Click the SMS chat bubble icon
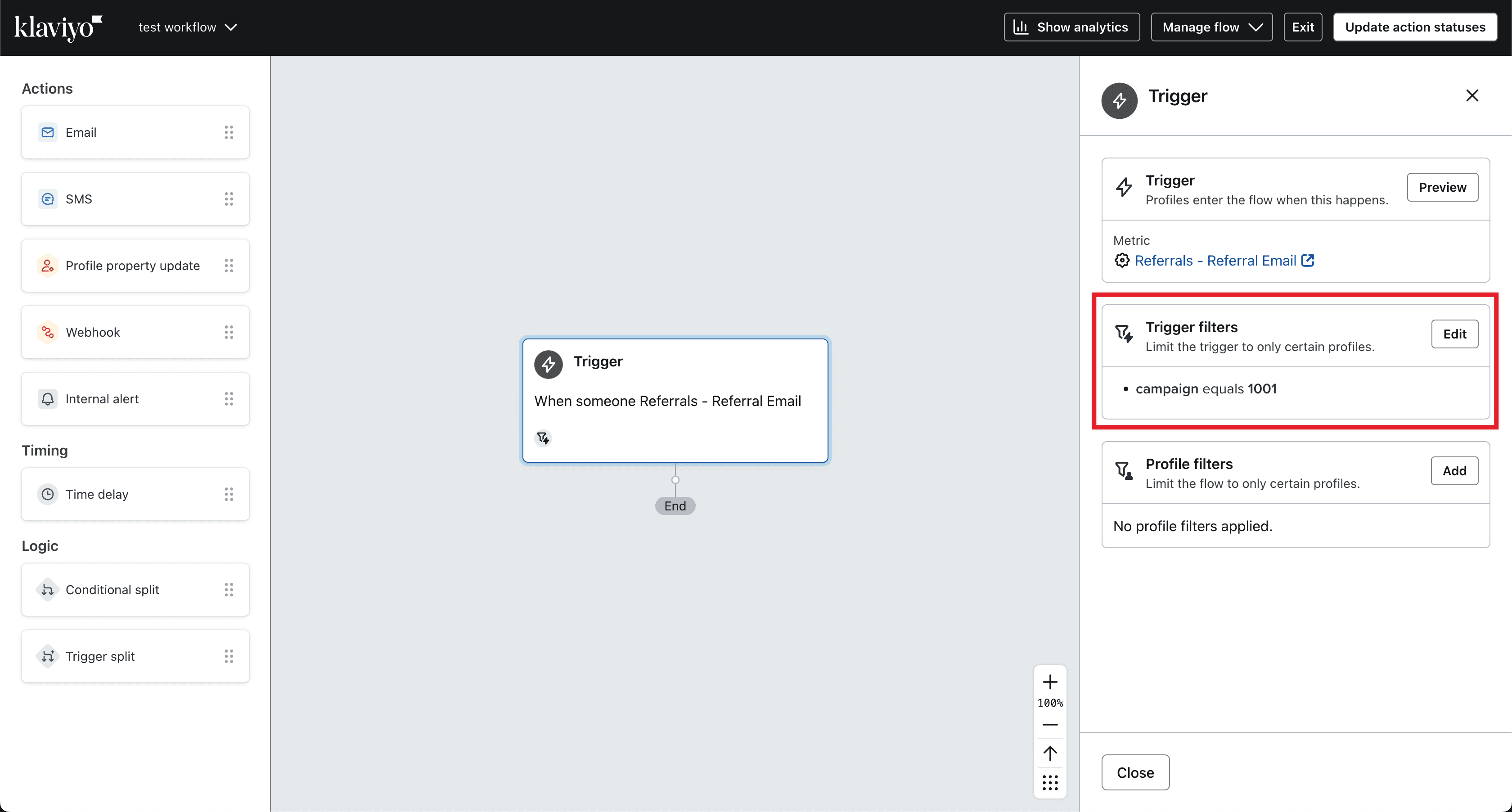The image size is (1512, 812). 48,199
